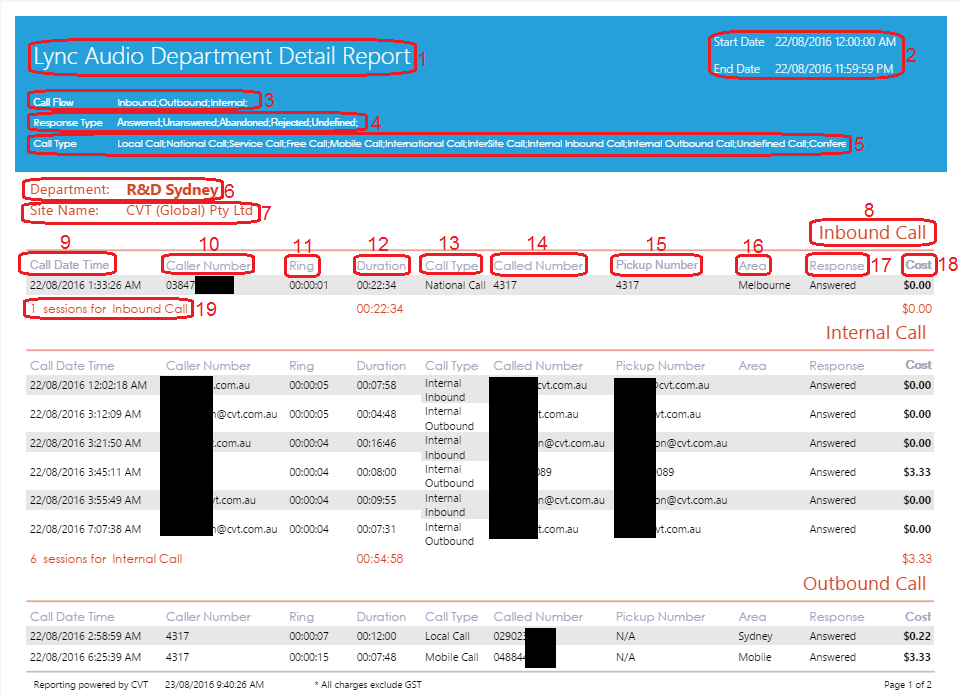961x695 pixels.
Task: Click Caller Number header in Inbound table
Action: click(208, 265)
